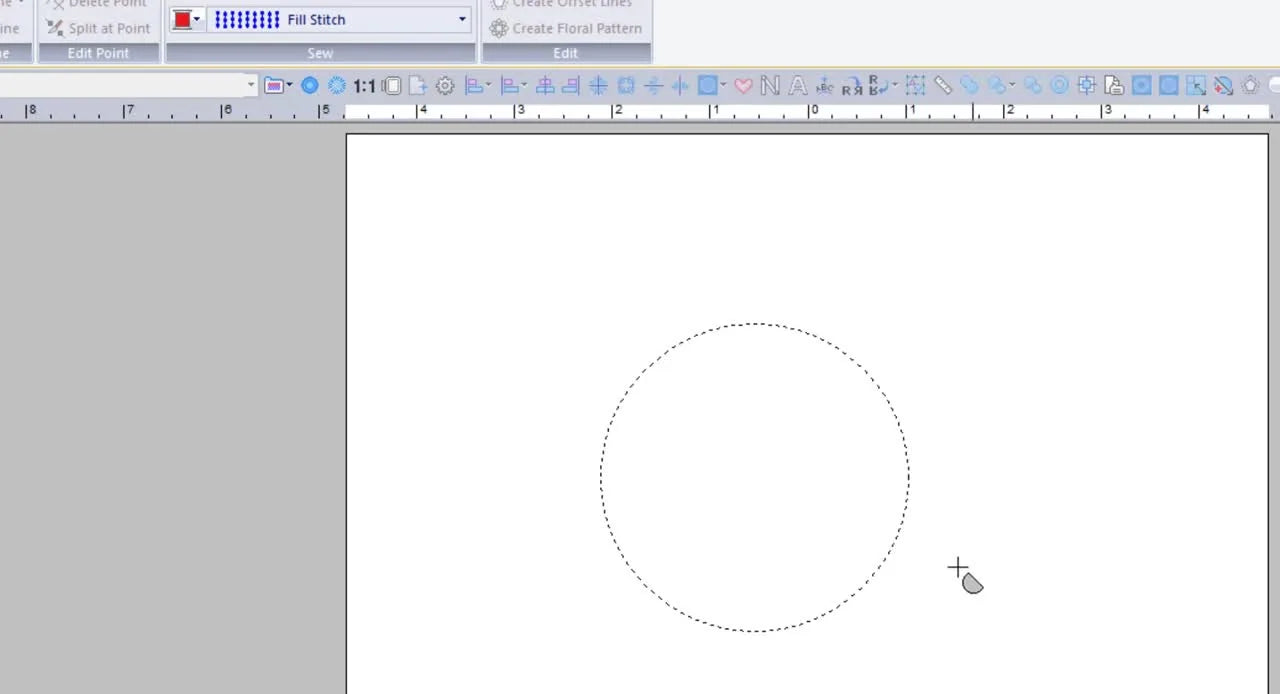Click the center crosshair alignment icon
Viewport: 1280px width, 694px height.
(x=598, y=86)
